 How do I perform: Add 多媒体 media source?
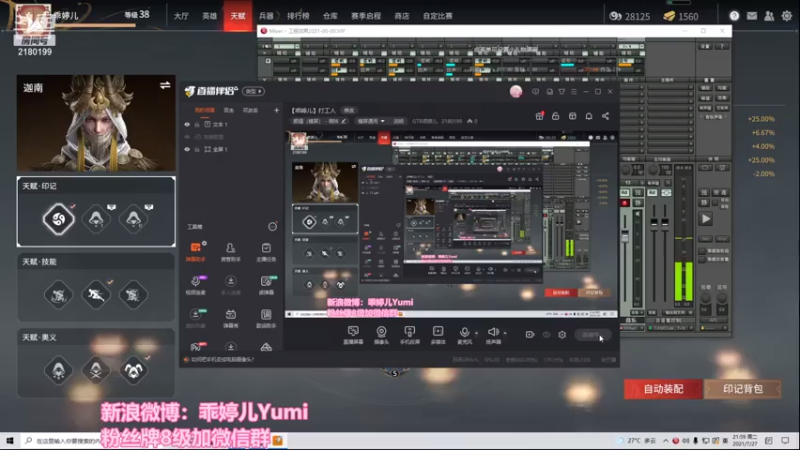pyautogui.click(x=438, y=335)
